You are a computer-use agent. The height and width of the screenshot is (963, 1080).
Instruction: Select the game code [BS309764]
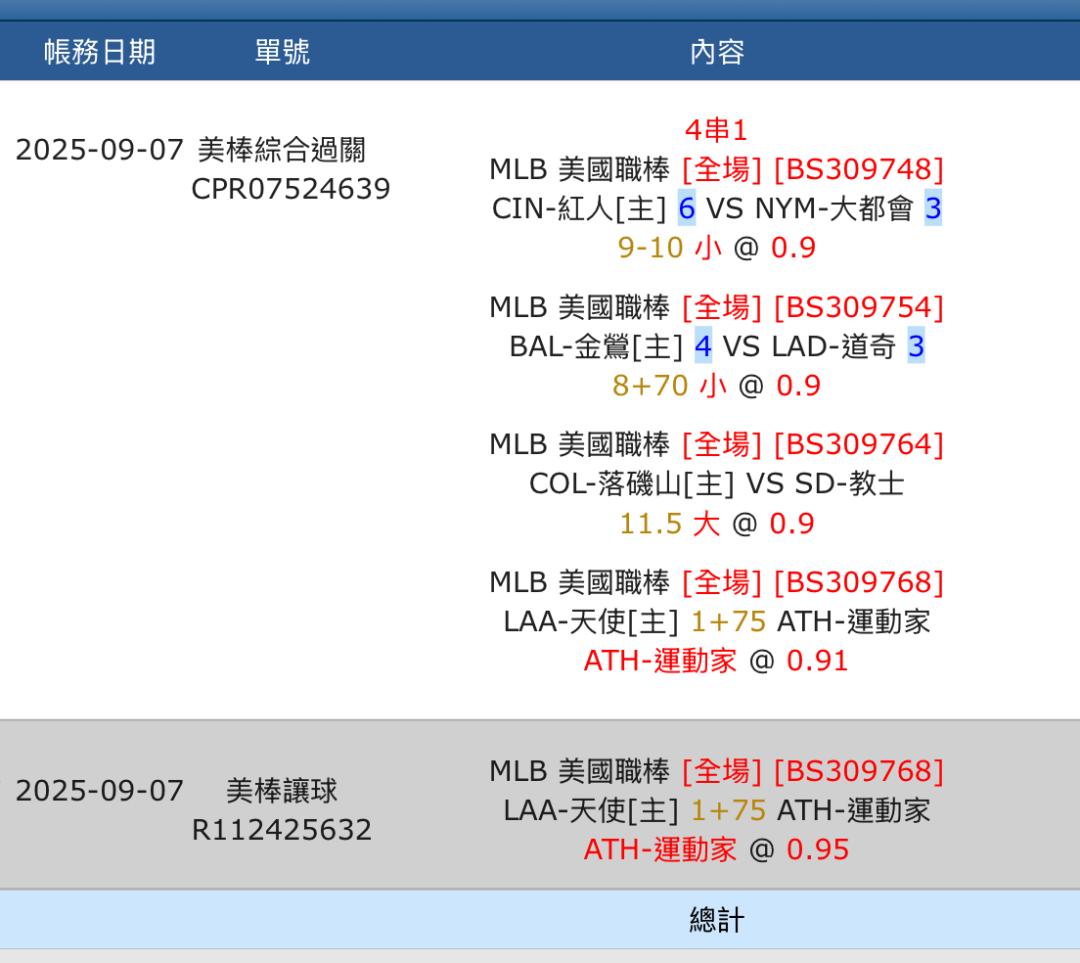tap(859, 444)
